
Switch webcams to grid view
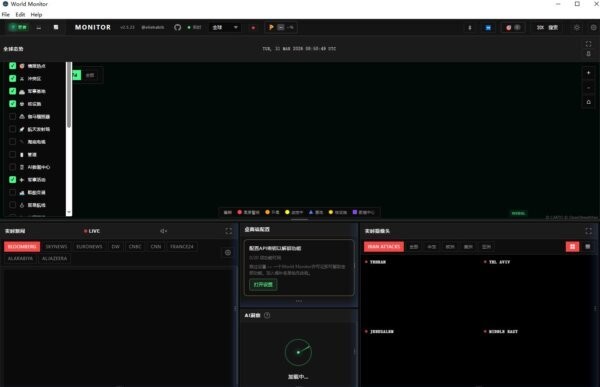(x=572, y=247)
